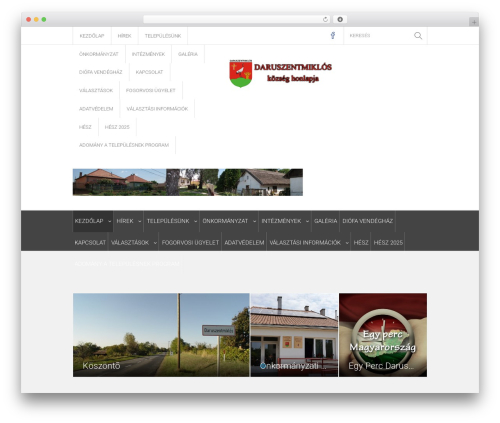500x423 pixels.
Task: Go to Kapcsolat in top white menu
Action: point(149,72)
